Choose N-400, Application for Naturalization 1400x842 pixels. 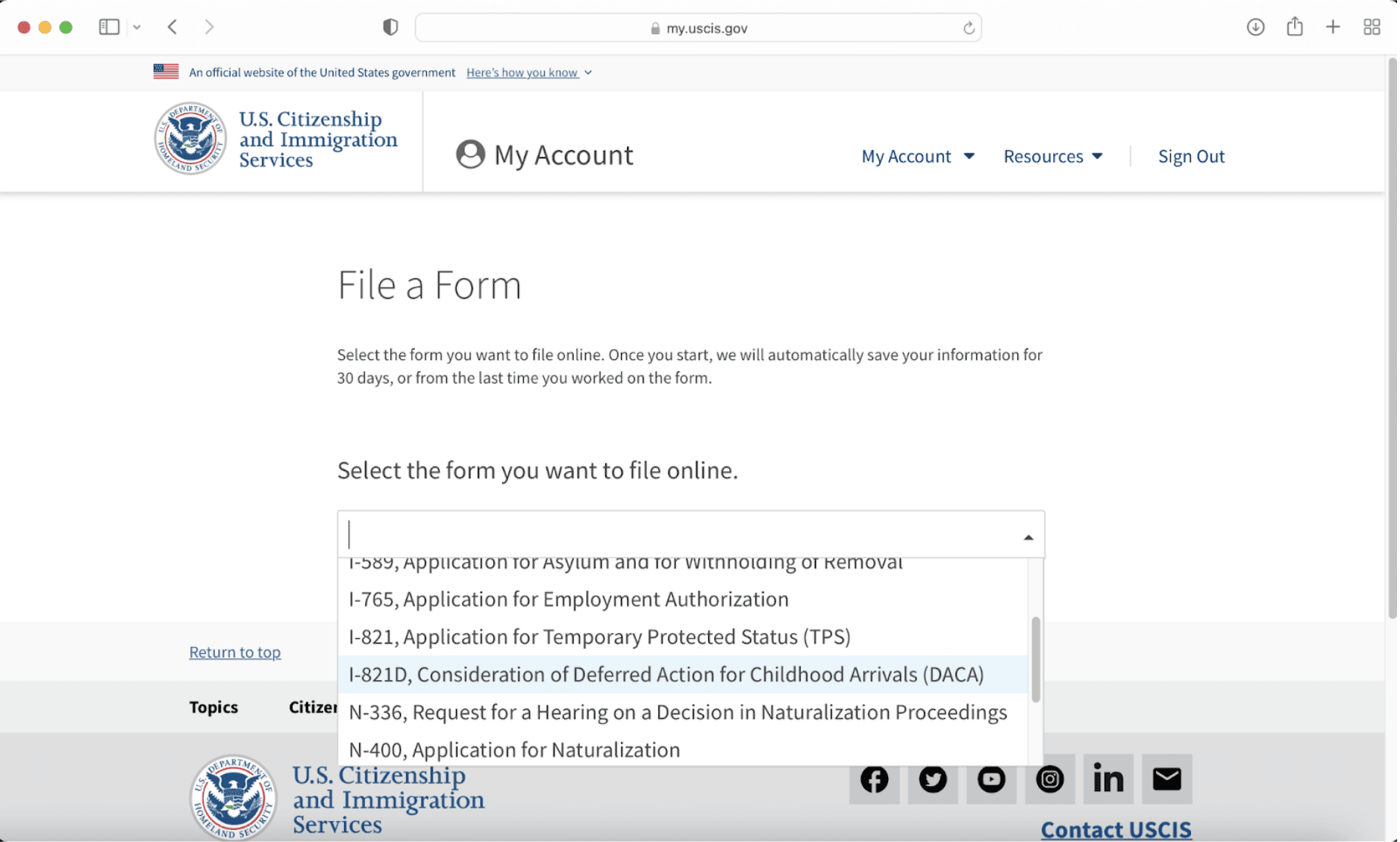coord(683,749)
